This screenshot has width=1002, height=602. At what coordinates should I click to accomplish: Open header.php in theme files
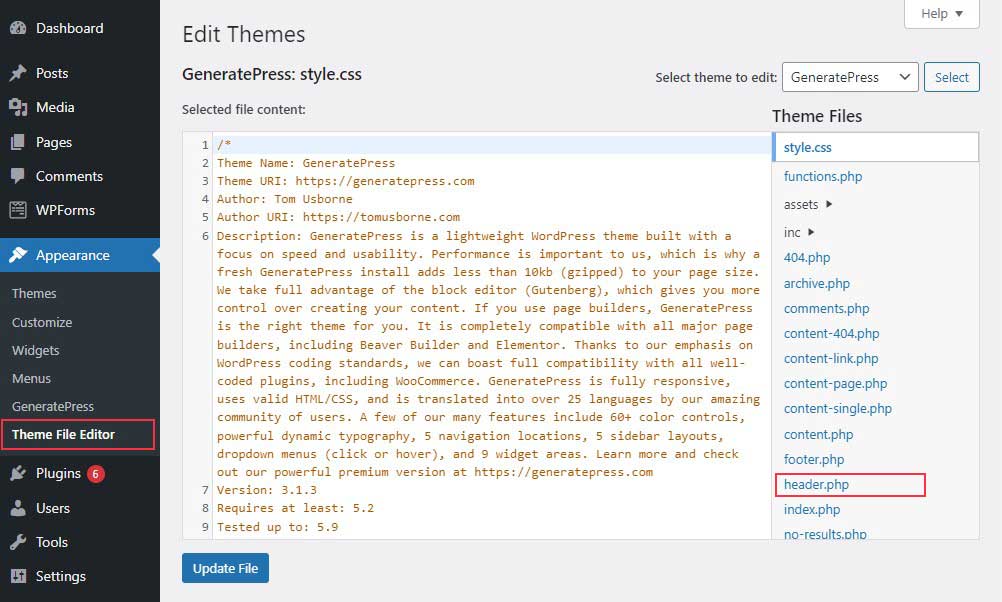[816, 485]
